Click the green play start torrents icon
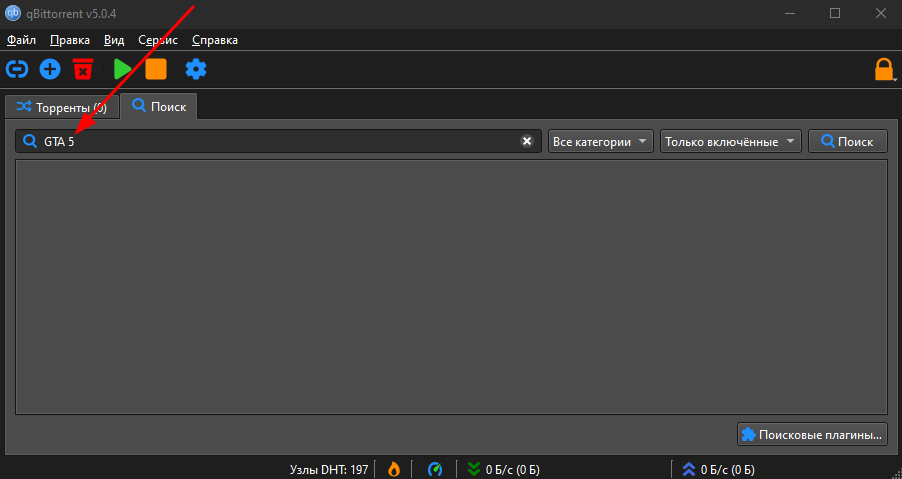The width and height of the screenshot is (902, 479). [123, 70]
